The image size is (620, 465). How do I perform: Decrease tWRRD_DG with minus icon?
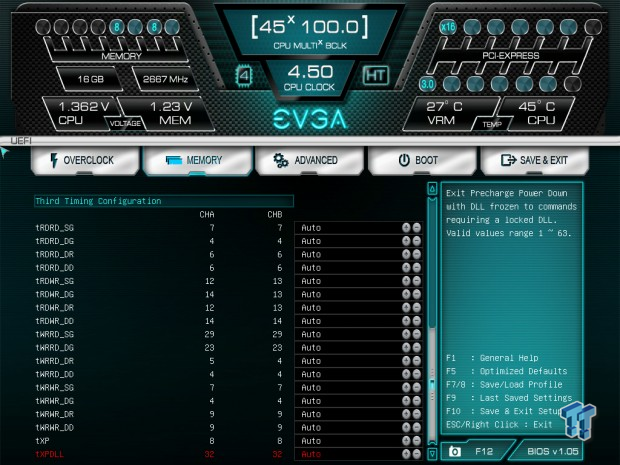point(416,347)
